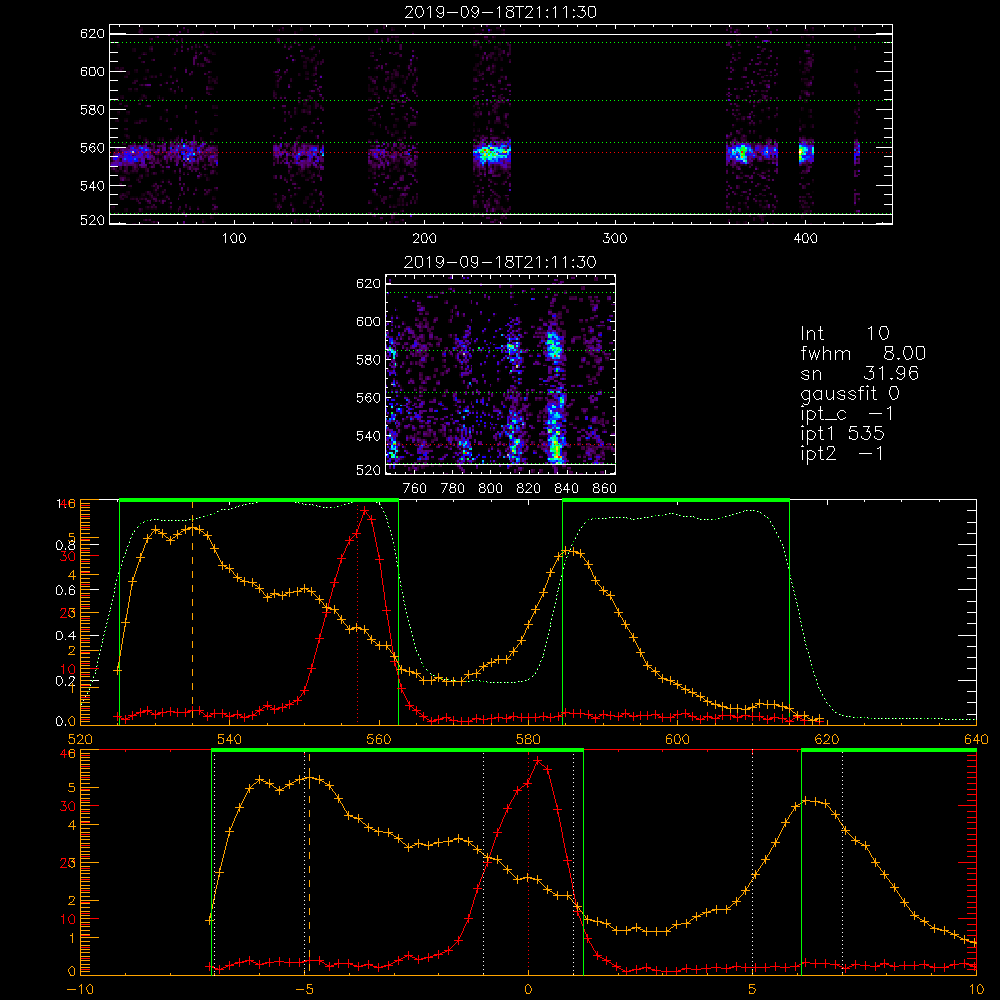
Task: Click x-axis label 300 on top spectrogram
Action: click(x=615, y=239)
